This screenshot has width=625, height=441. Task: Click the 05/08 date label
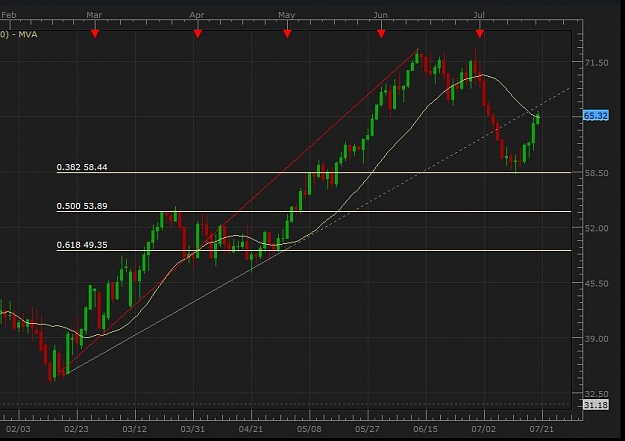coord(309,429)
